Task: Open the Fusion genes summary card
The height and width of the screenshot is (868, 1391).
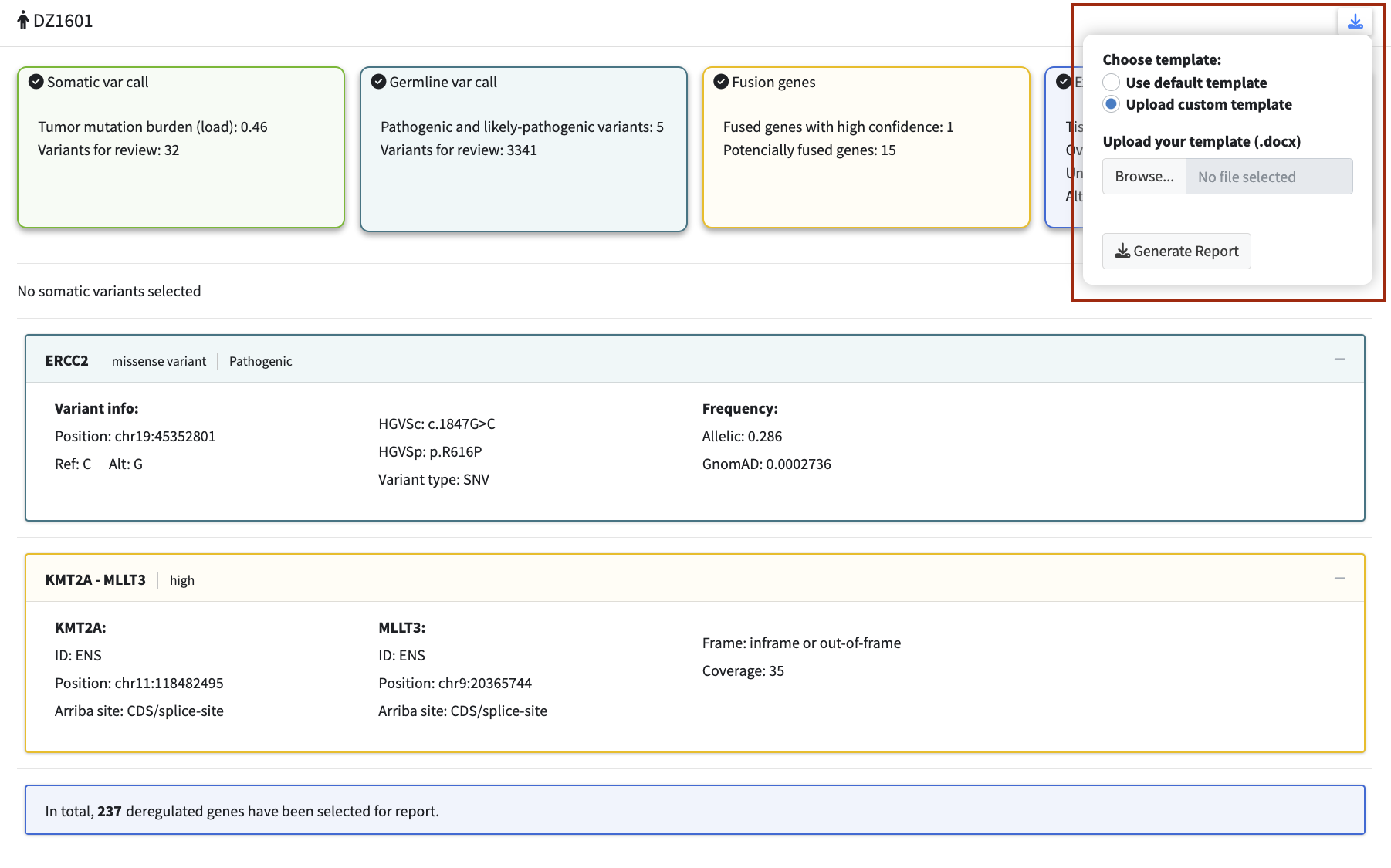Action: 866,147
